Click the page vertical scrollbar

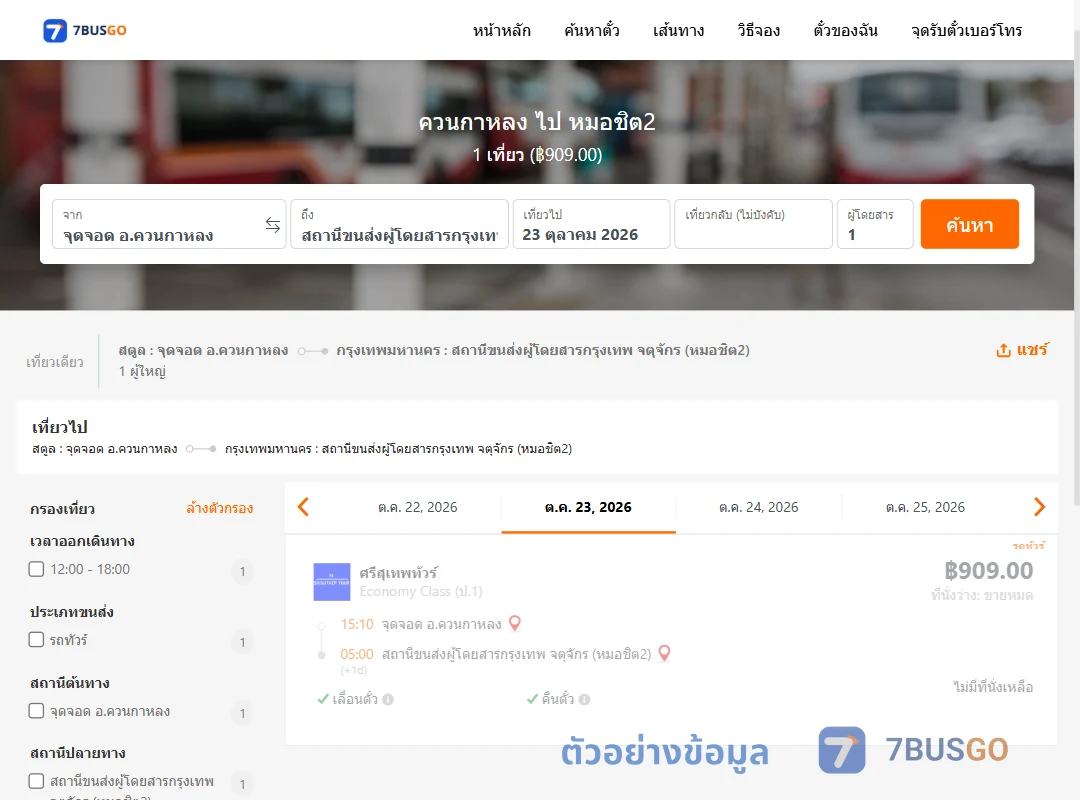[x=1077, y=269]
